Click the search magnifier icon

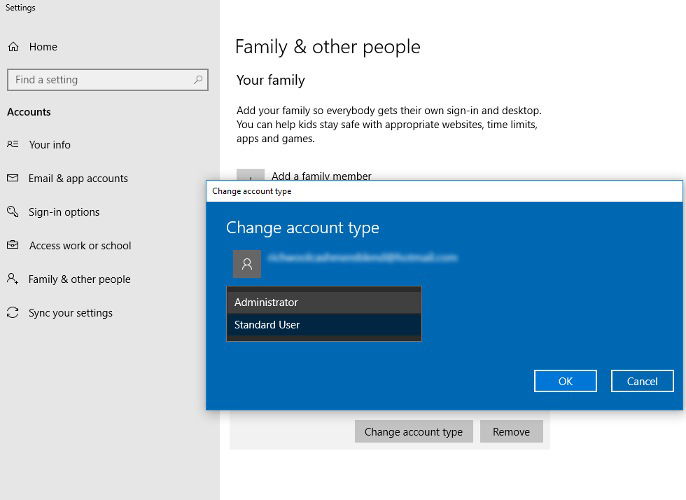click(198, 80)
